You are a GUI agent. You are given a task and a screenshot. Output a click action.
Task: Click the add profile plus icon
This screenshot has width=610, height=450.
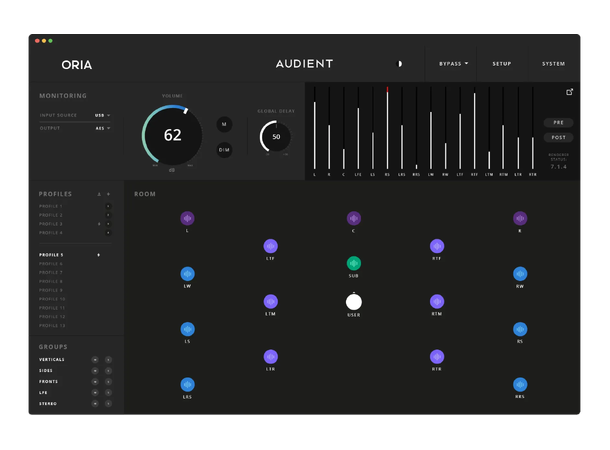tap(109, 194)
